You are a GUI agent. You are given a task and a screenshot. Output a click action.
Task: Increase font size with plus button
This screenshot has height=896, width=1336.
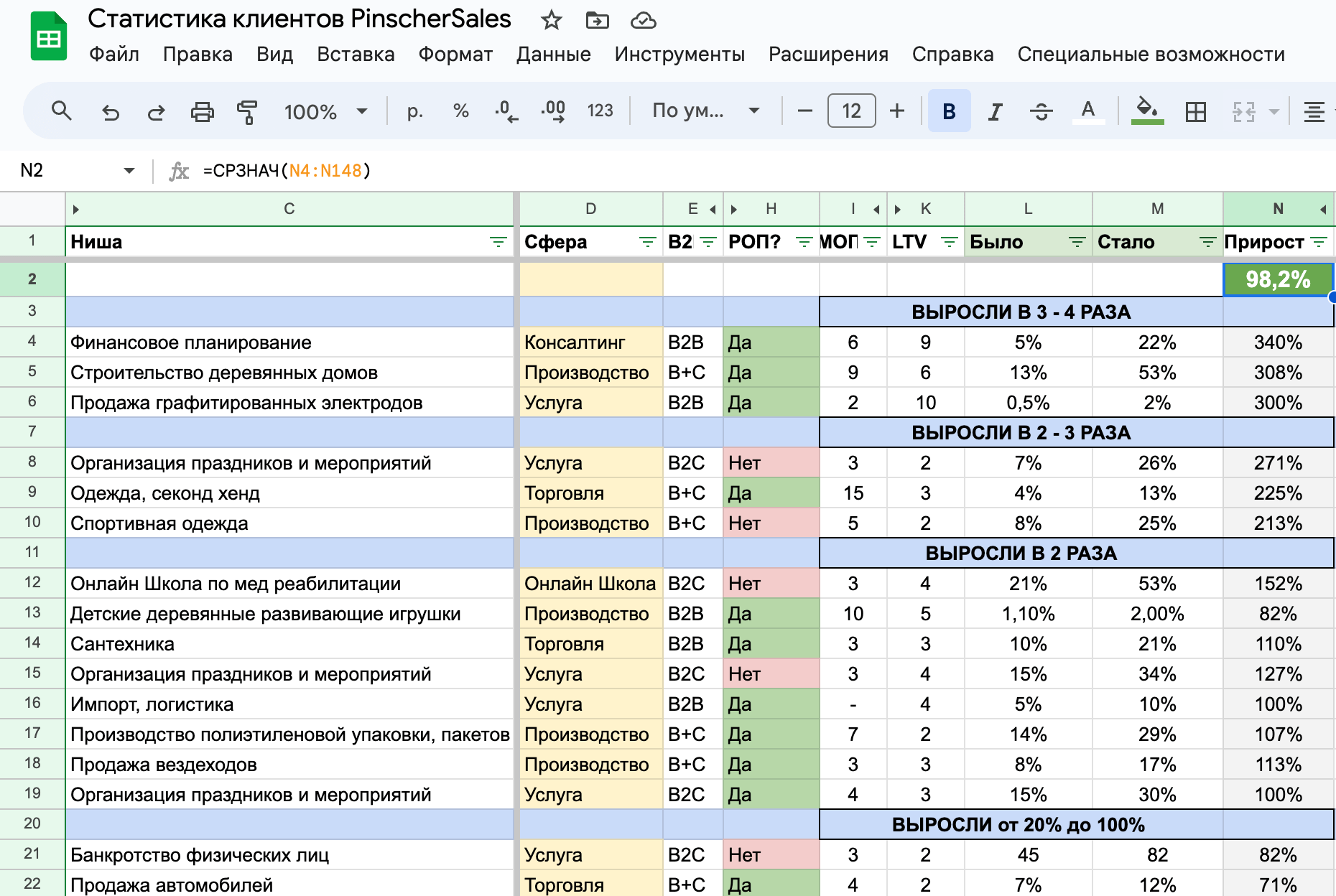896,111
